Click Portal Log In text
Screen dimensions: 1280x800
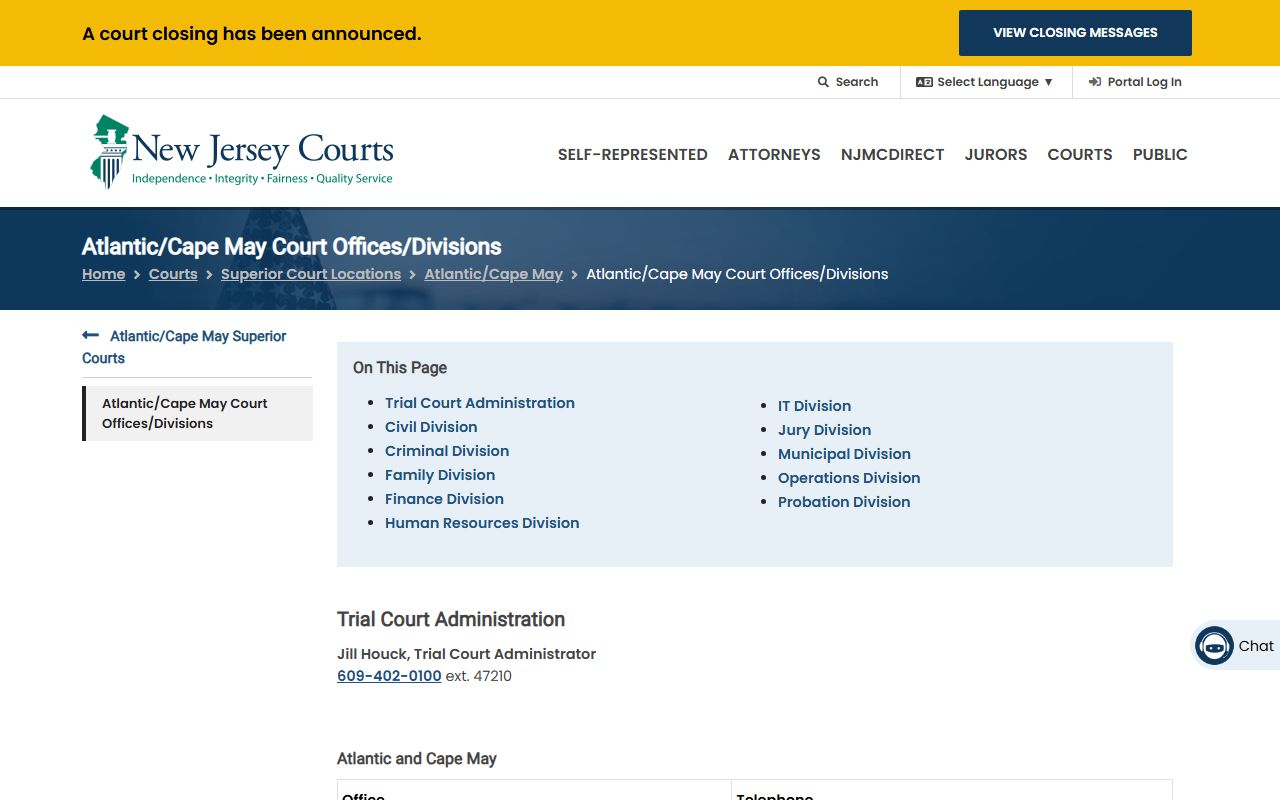(x=1145, y=82)
